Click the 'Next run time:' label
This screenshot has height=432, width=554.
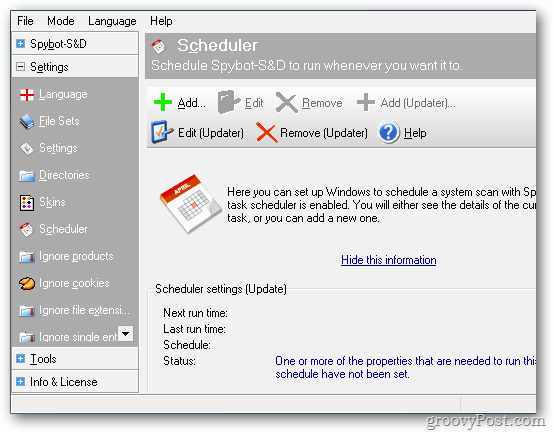pyautogui.click(x=195, y=313)
